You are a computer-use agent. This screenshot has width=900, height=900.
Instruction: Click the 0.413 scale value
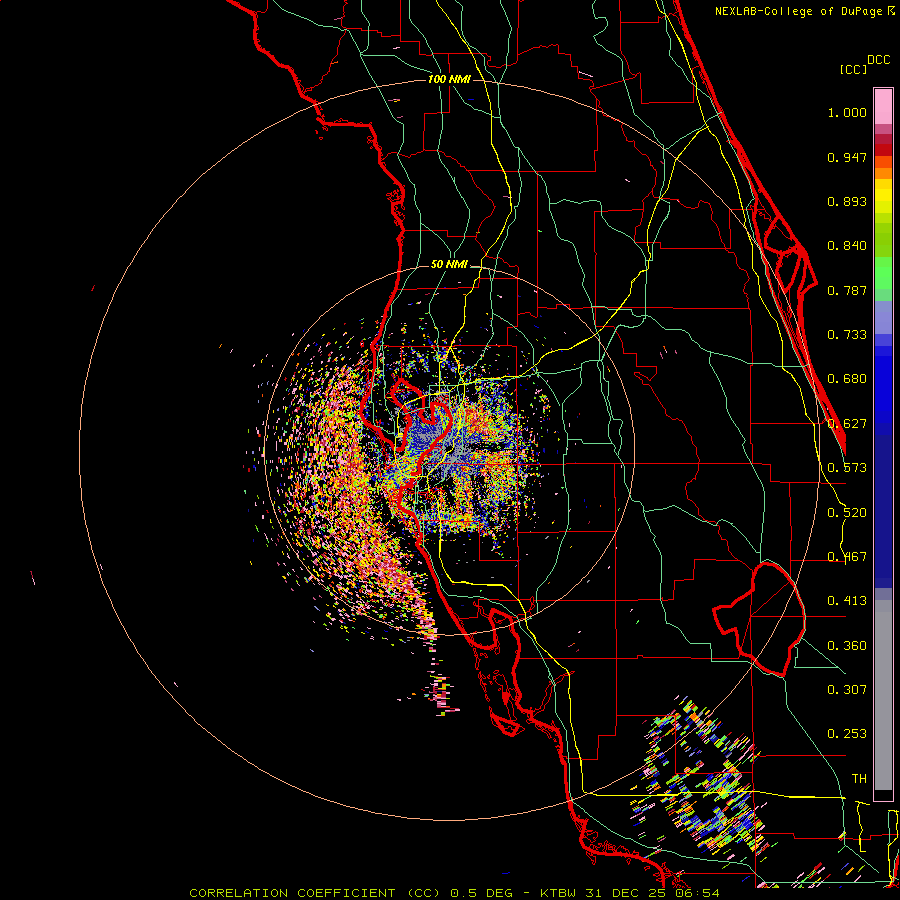pyautogui.click(x=847, y=601)
